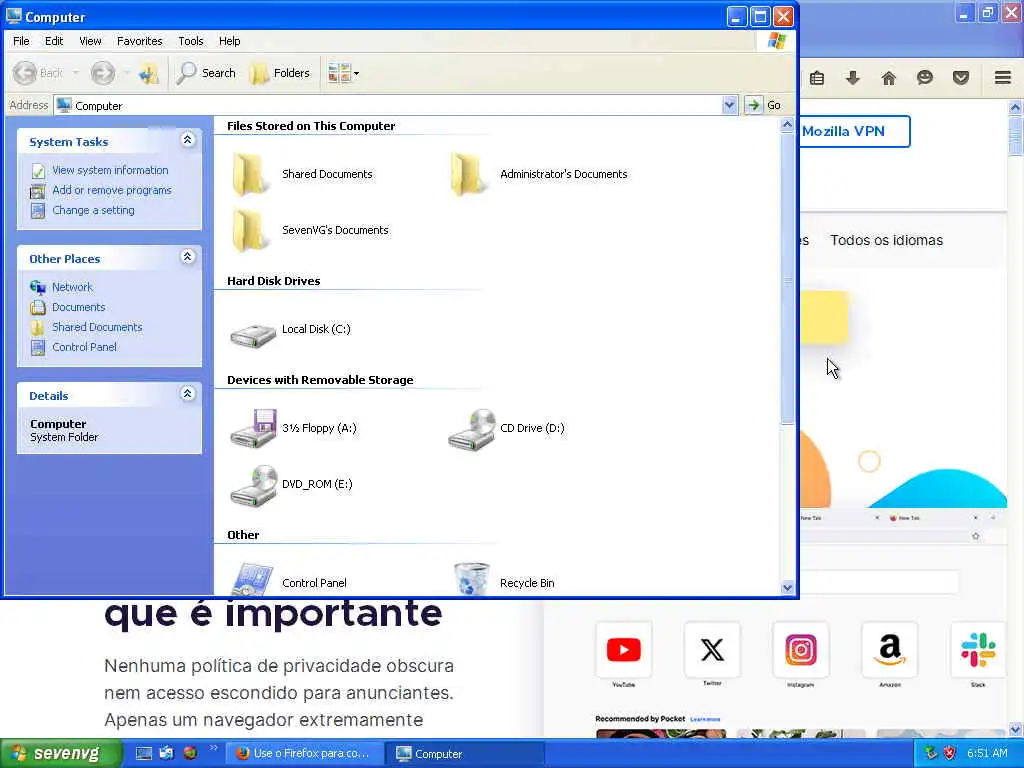Collapse the Other Places panel
The height and width of the screenshot is (768, 1024).
tap(187, 257)
